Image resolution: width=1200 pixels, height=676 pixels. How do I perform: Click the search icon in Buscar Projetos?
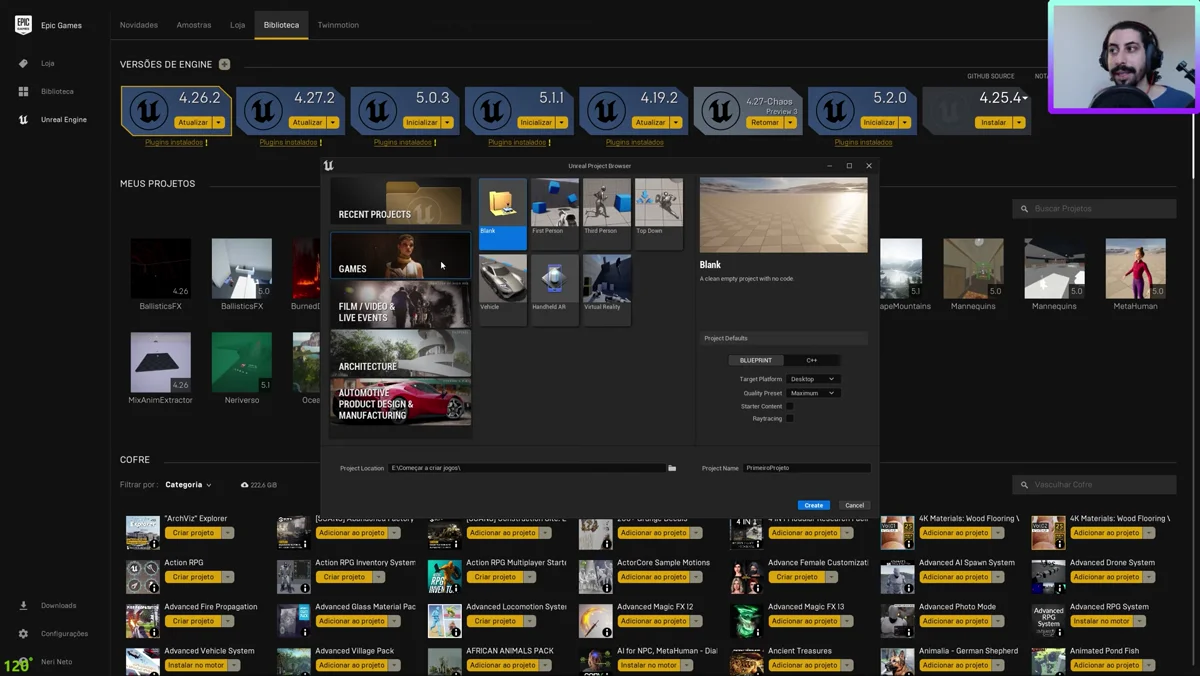click(x=1024, y=209)
